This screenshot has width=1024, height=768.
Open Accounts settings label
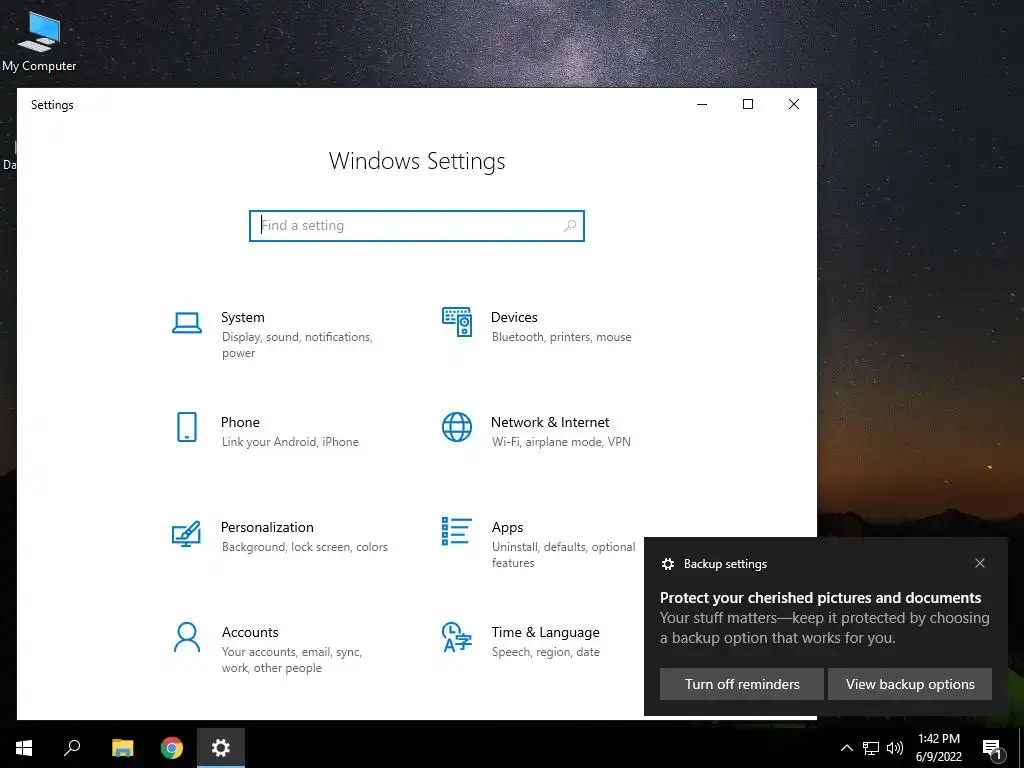coord(250,632)
